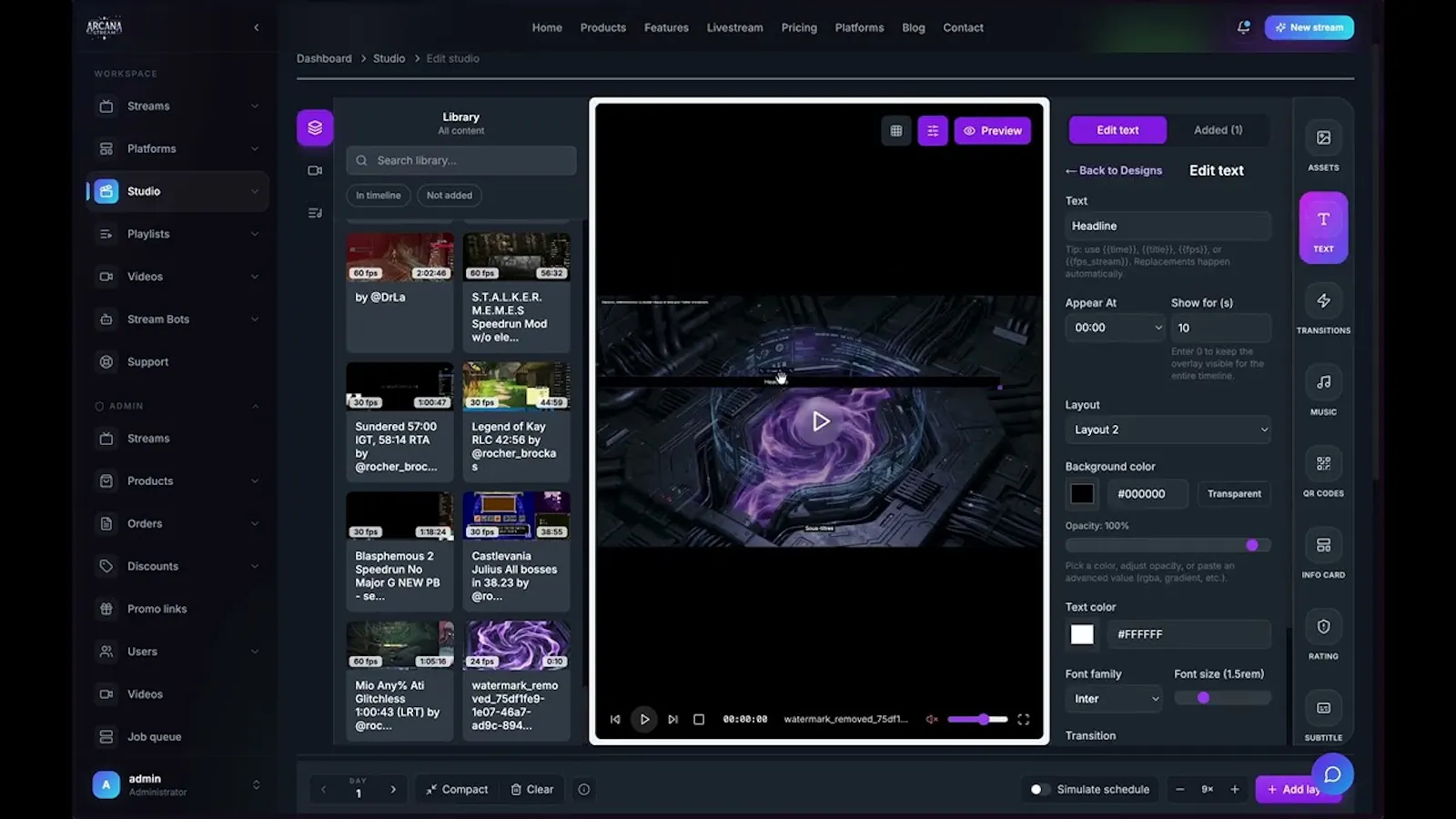Switch to the Added (1) tab

click(1218, 130)
